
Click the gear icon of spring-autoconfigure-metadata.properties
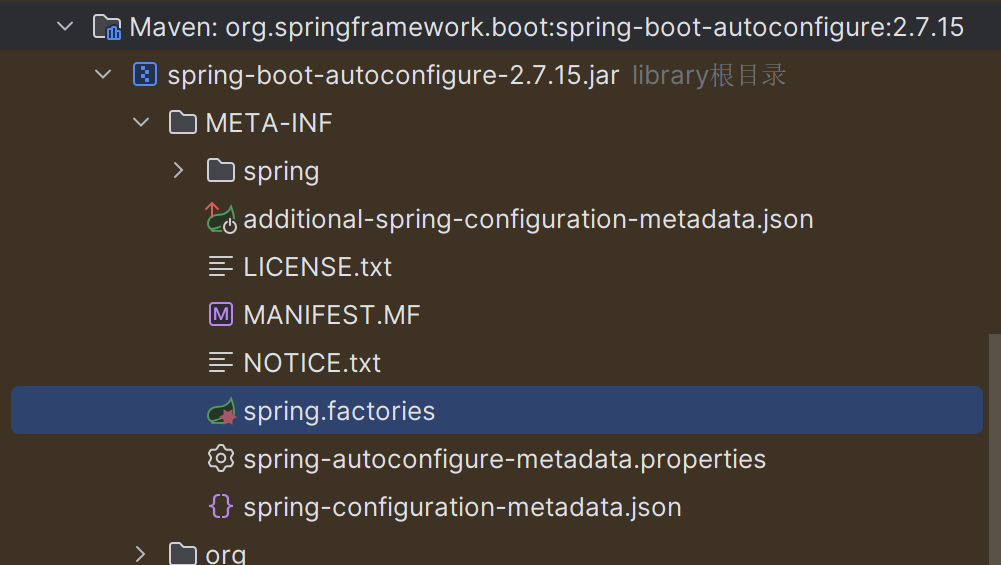tap(221, 458)
